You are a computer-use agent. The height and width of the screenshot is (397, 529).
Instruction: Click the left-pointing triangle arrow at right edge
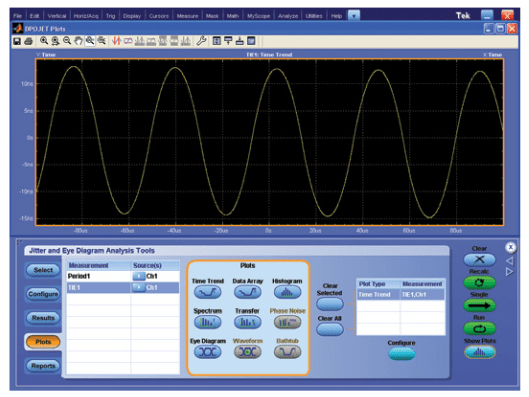510,261
